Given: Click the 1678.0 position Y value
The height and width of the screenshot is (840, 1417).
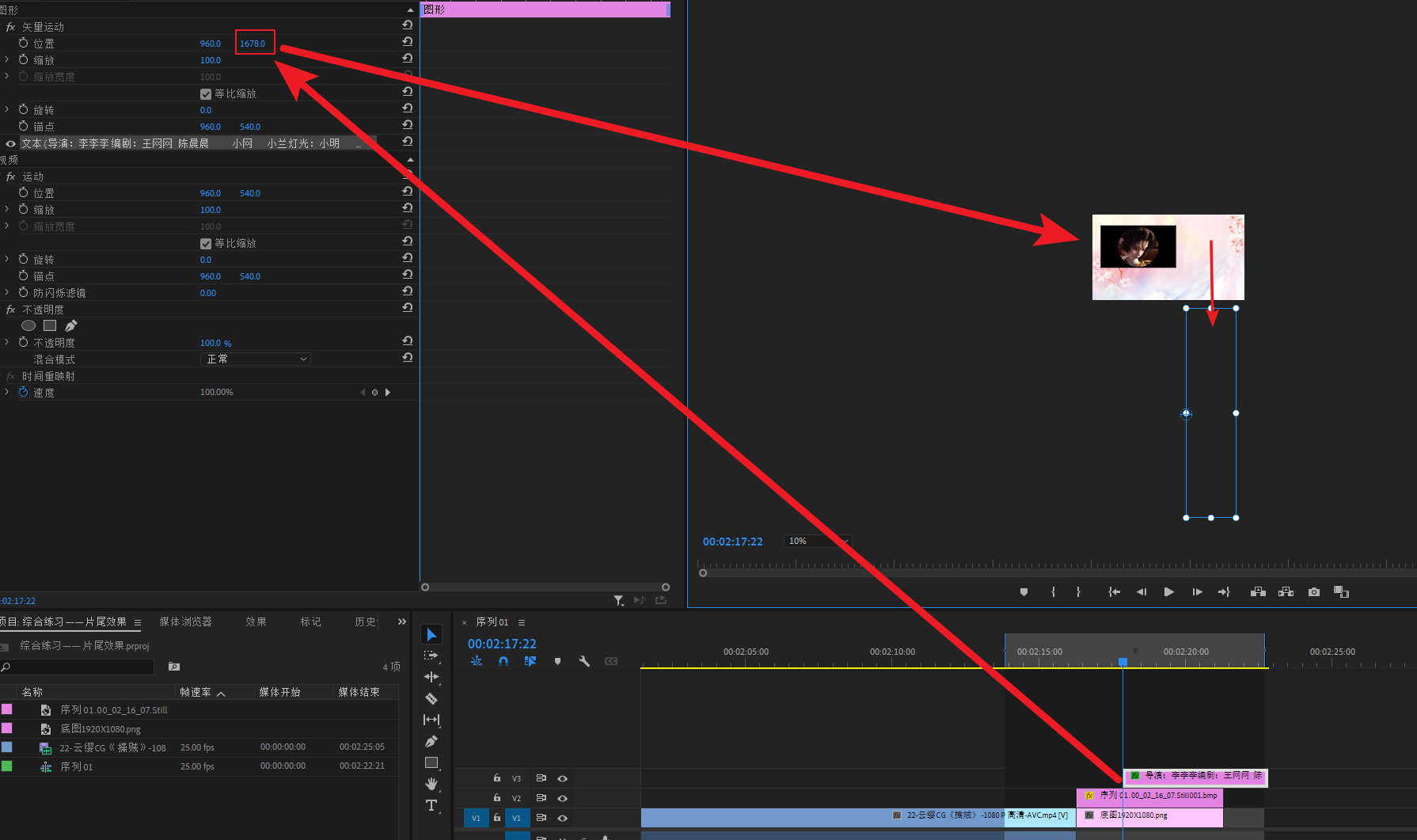Looking at the screenshot, I should [253, 44].
